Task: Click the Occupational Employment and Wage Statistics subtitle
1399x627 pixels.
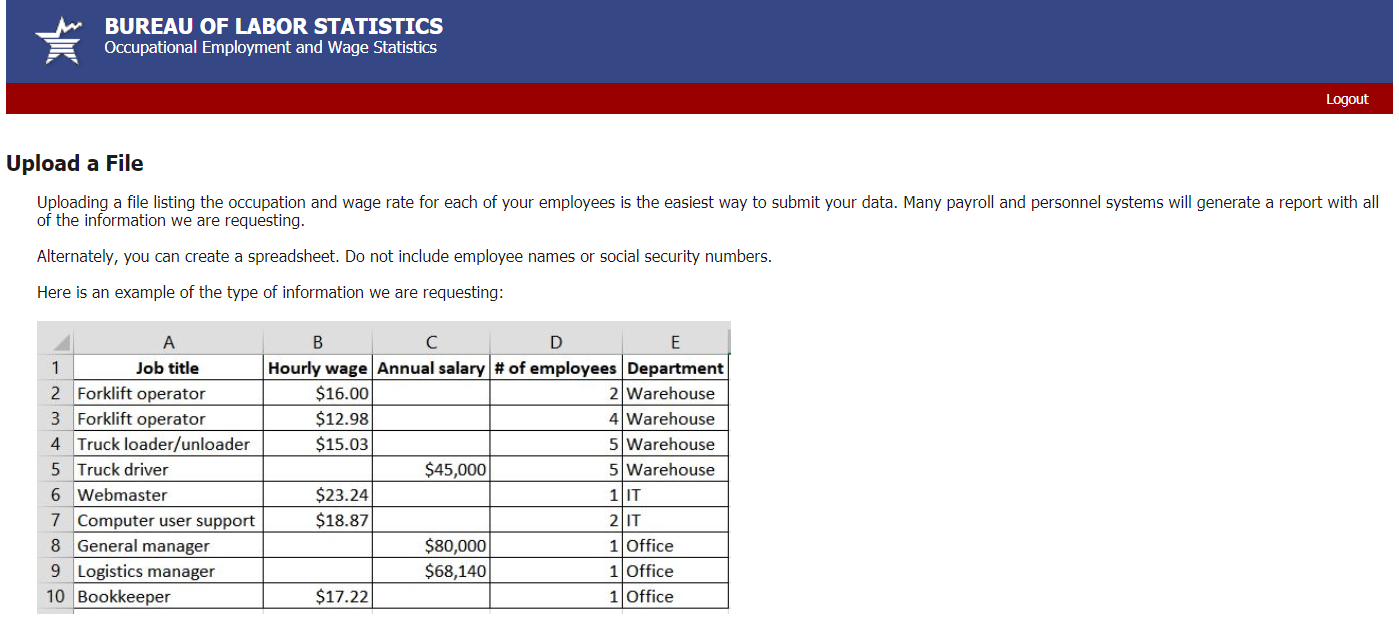Action: coord(270,48)
